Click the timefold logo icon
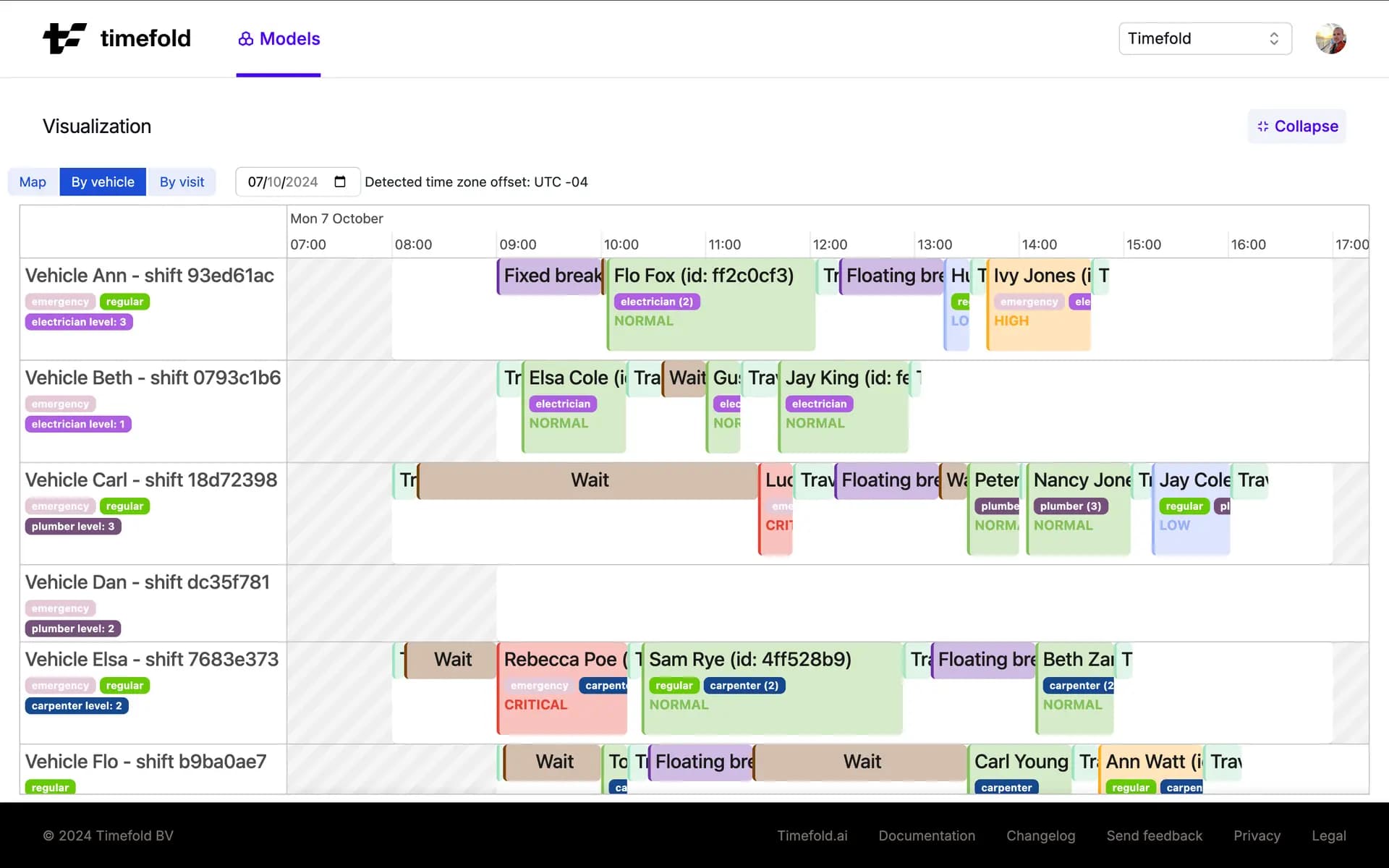The image size is (1389, 868). [65, 38]
